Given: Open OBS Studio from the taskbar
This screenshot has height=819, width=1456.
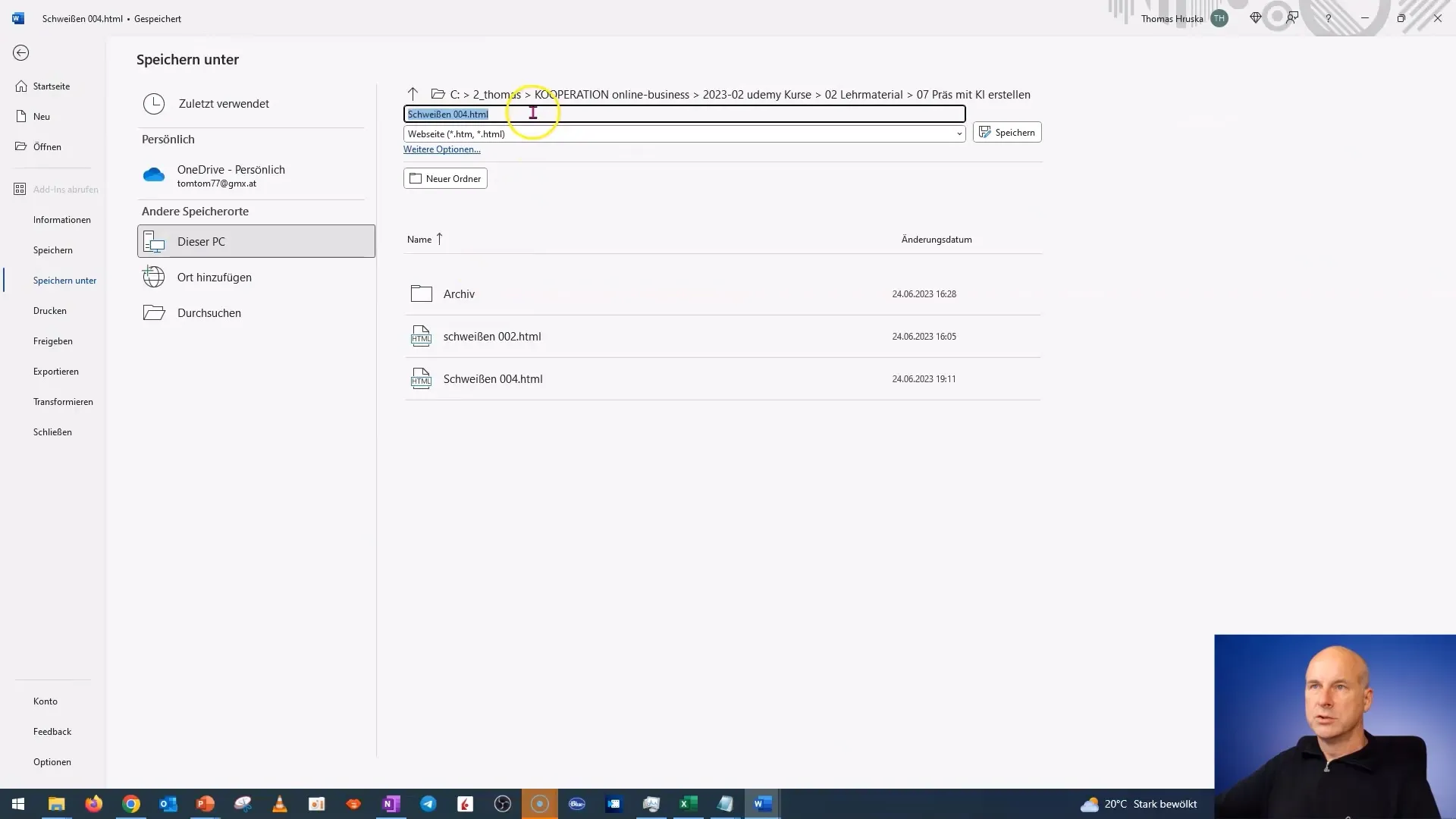Looking at the screenshot, I should pyautogui.click(x=503, y=804).
